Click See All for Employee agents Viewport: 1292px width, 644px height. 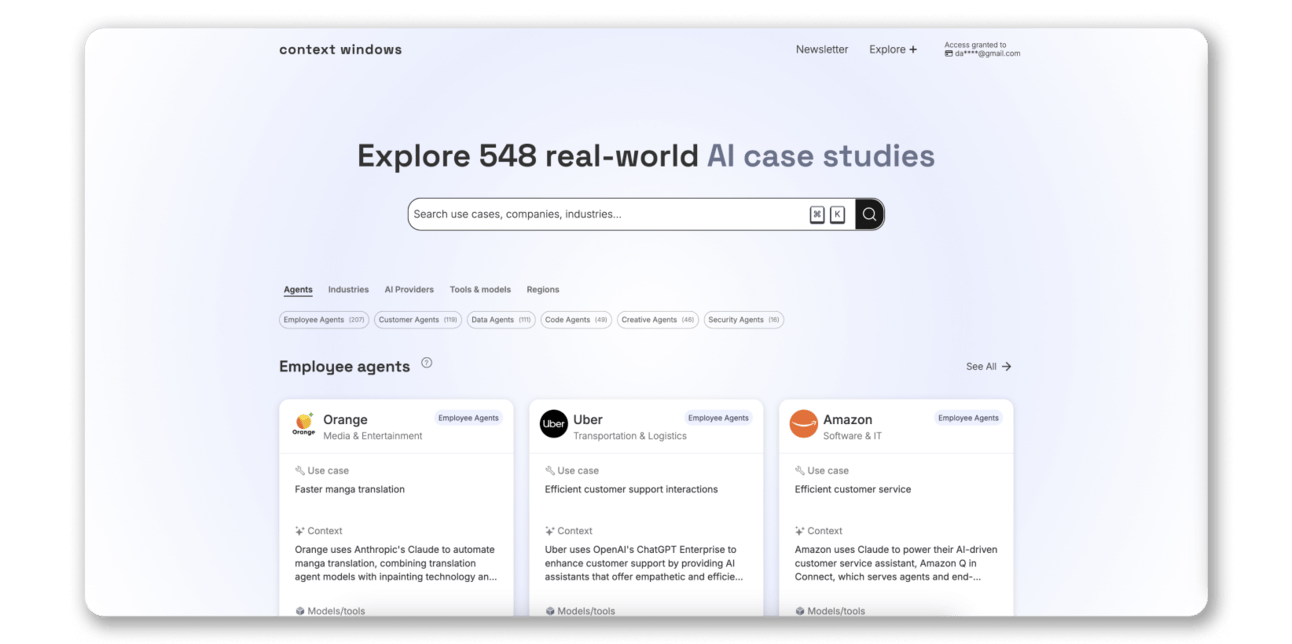tap(989, 367)
